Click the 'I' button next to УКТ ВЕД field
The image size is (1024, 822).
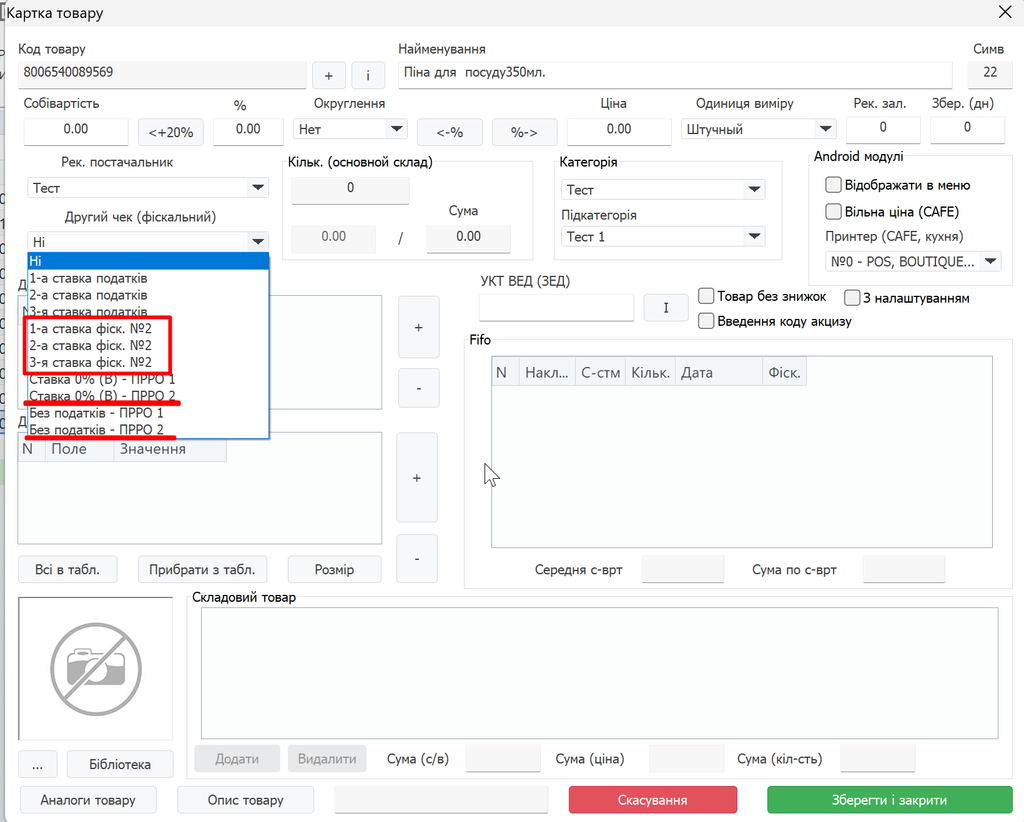[665, 308]
